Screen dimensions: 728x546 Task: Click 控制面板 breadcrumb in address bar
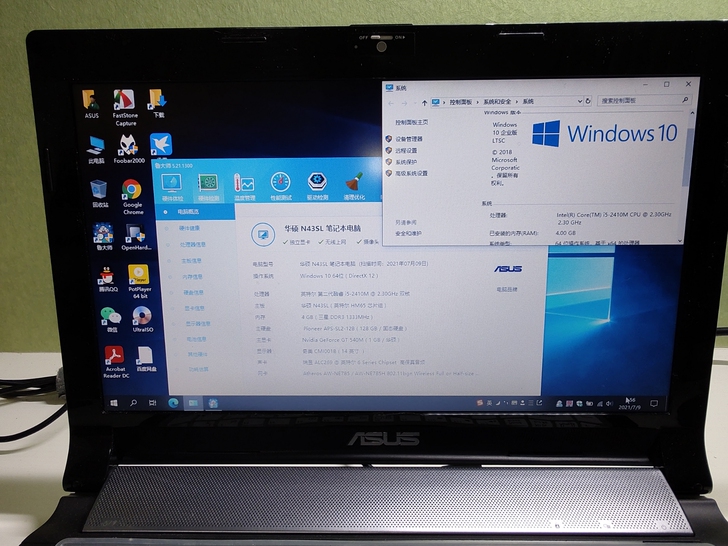(x=461, y=102)
